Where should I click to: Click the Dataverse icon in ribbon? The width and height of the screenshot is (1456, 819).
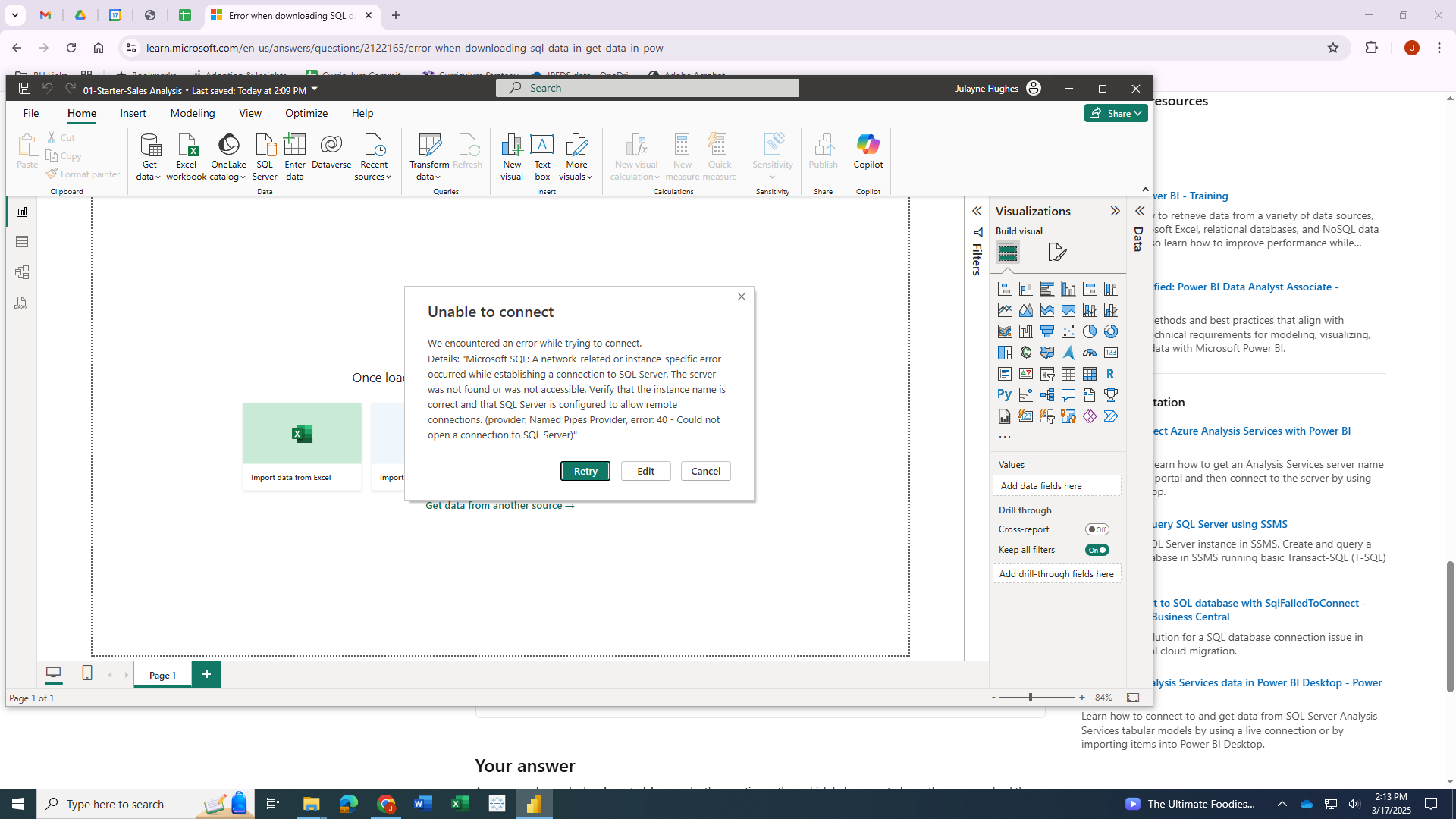pos(331,152)
